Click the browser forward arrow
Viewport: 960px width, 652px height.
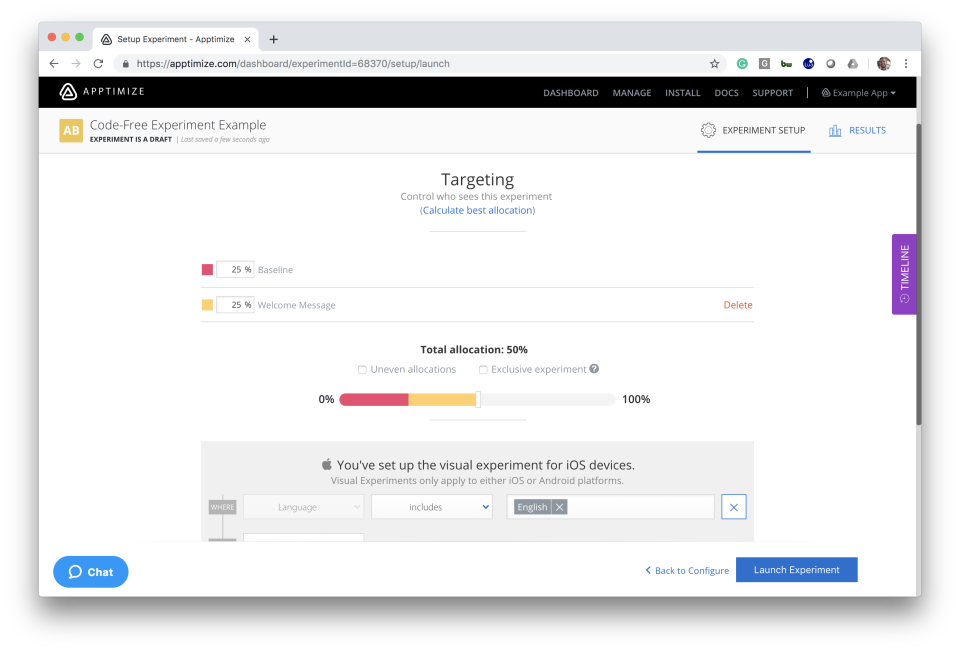tap(76, 64)
